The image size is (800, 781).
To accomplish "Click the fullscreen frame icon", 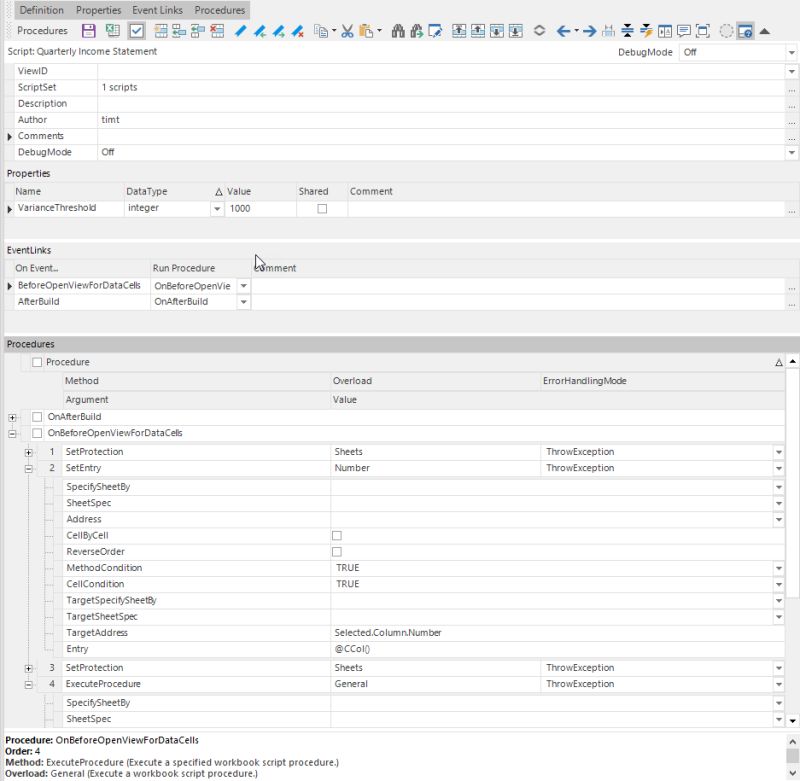I will click(703, 31).
